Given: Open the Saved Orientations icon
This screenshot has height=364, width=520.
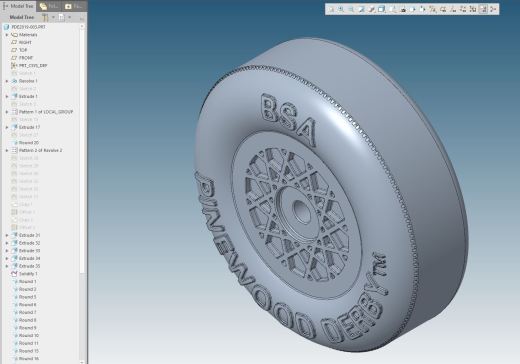Looking at the screenshot, I should [x=393, y=9].
